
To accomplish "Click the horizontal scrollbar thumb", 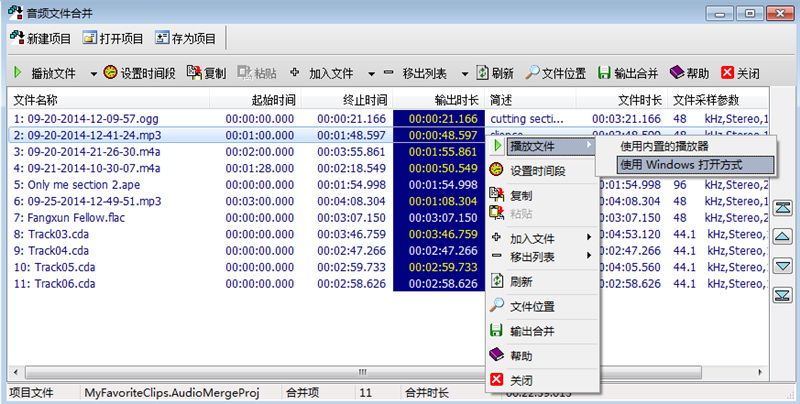I will [x=363, y=372].
